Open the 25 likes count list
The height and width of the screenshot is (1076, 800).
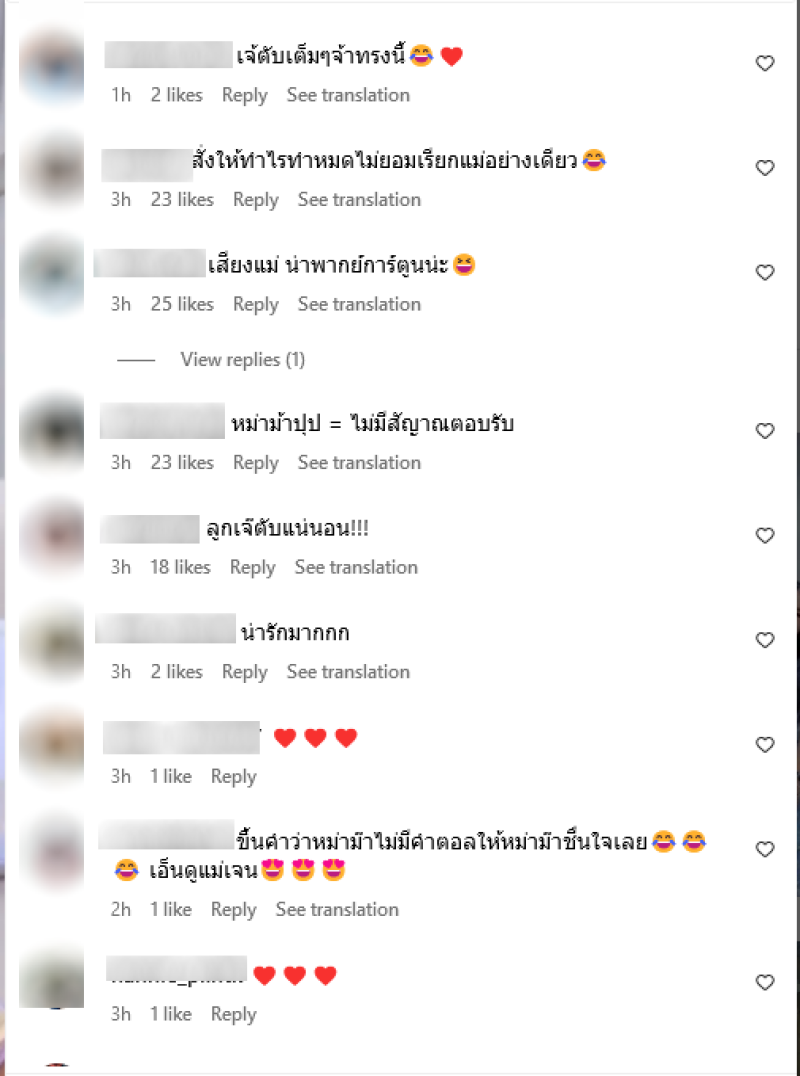182,304
